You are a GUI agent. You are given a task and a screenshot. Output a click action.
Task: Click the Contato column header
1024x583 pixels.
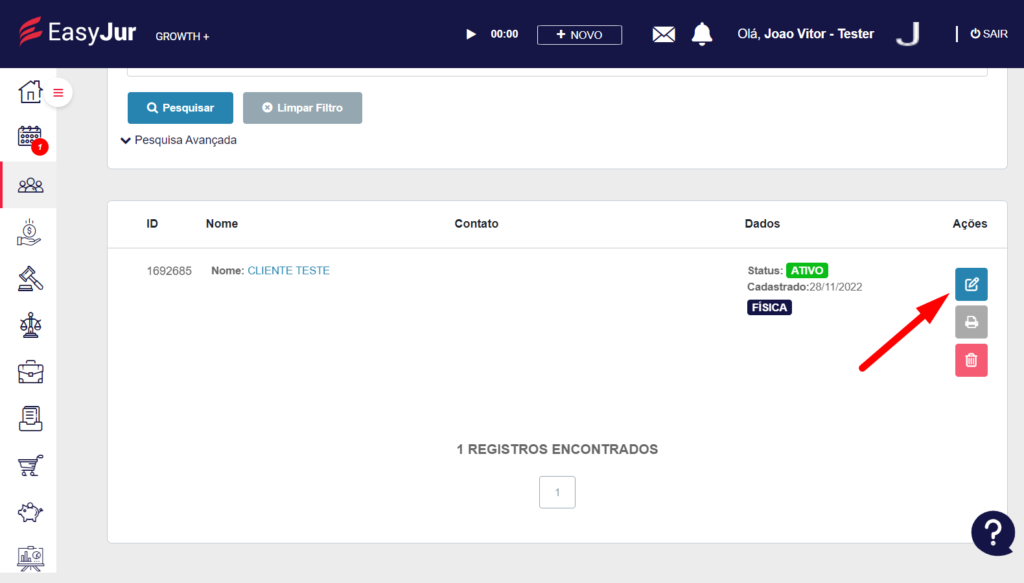click(476, 224)
